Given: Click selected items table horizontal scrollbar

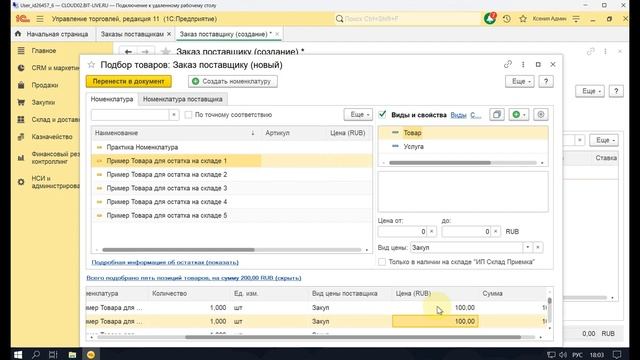Looking at the screenshot, I should 353,337.
